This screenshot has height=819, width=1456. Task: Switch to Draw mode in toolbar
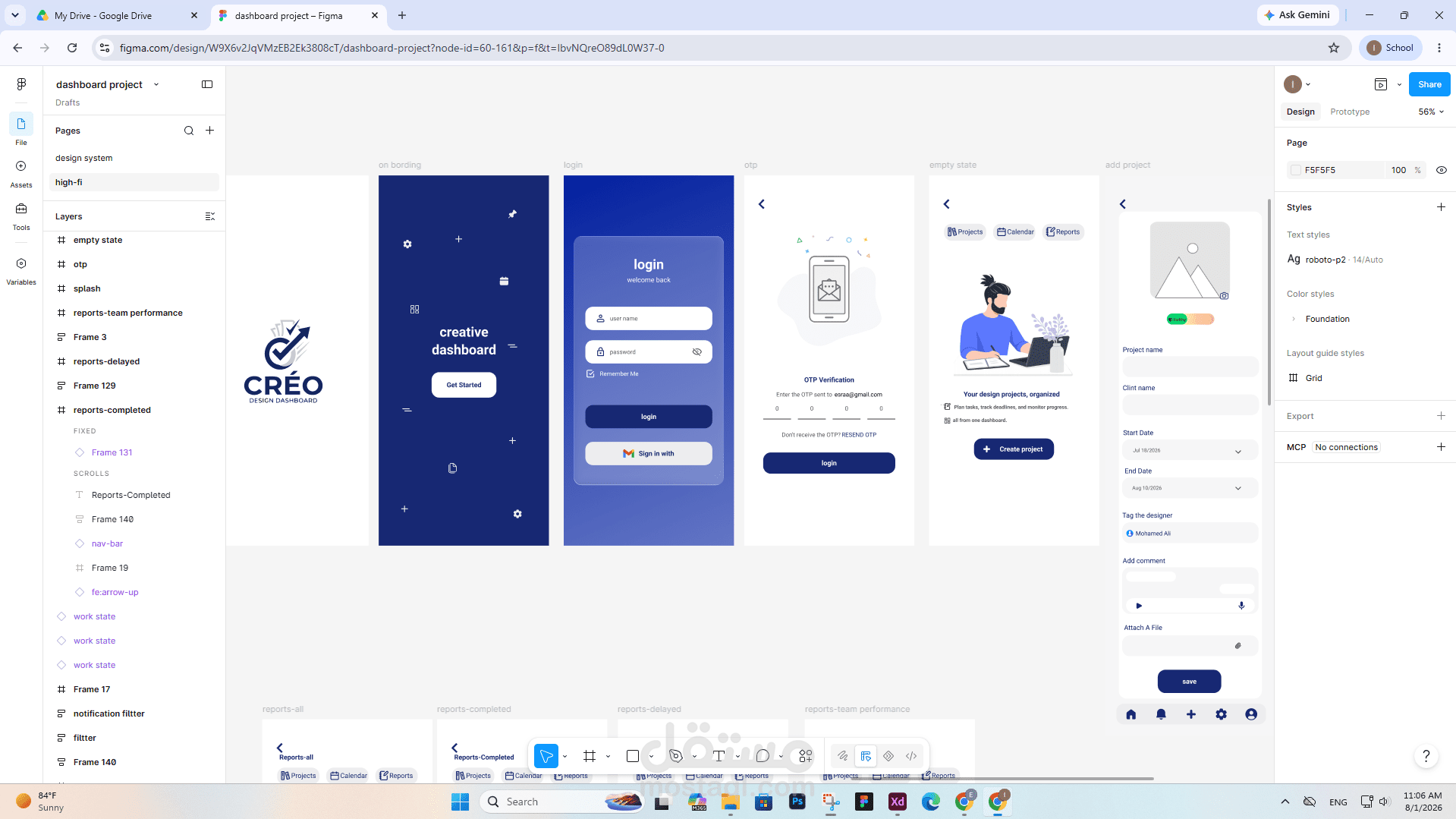click(x=842, y=756)
